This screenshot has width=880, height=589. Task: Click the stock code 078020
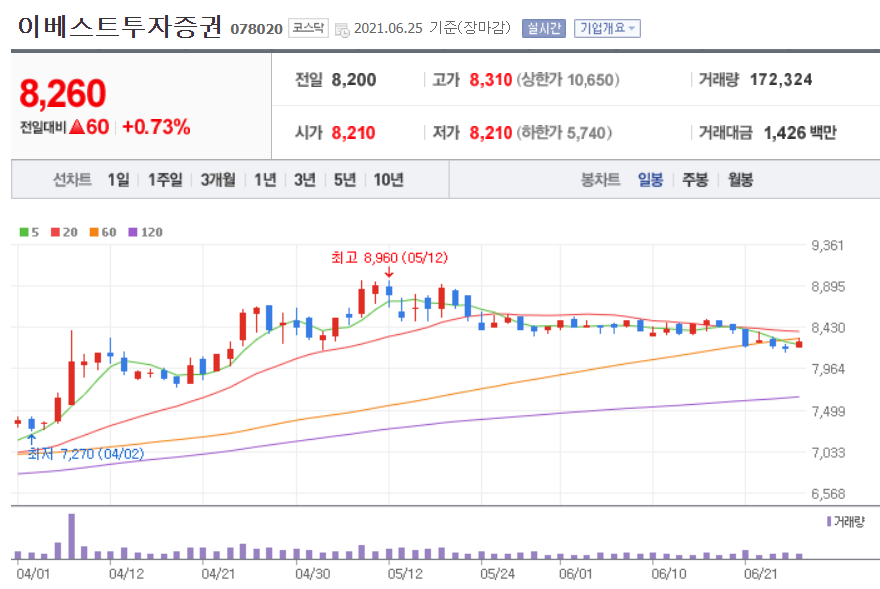(256, 29)
